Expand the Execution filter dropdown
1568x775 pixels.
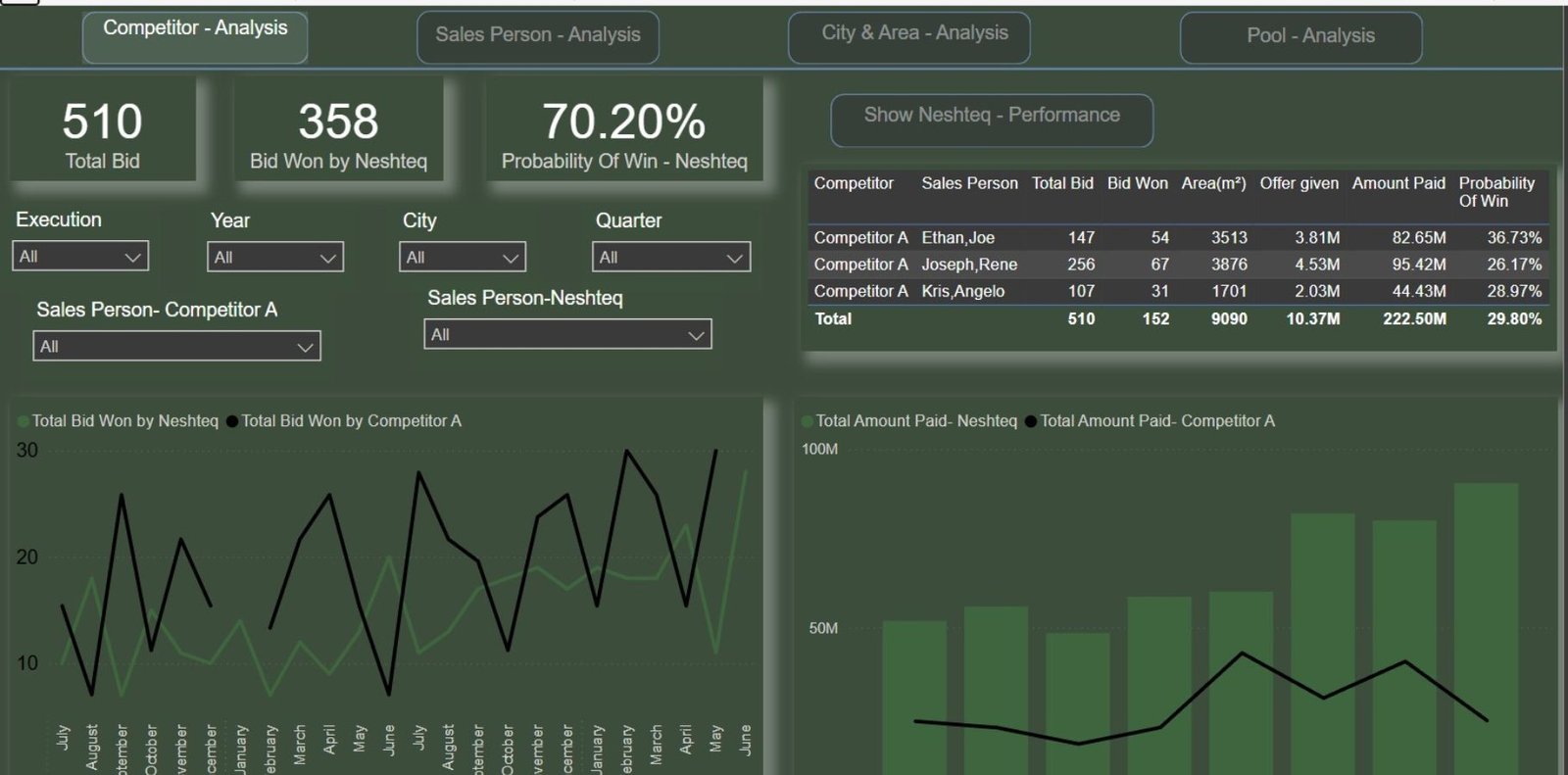click(80, 256)
